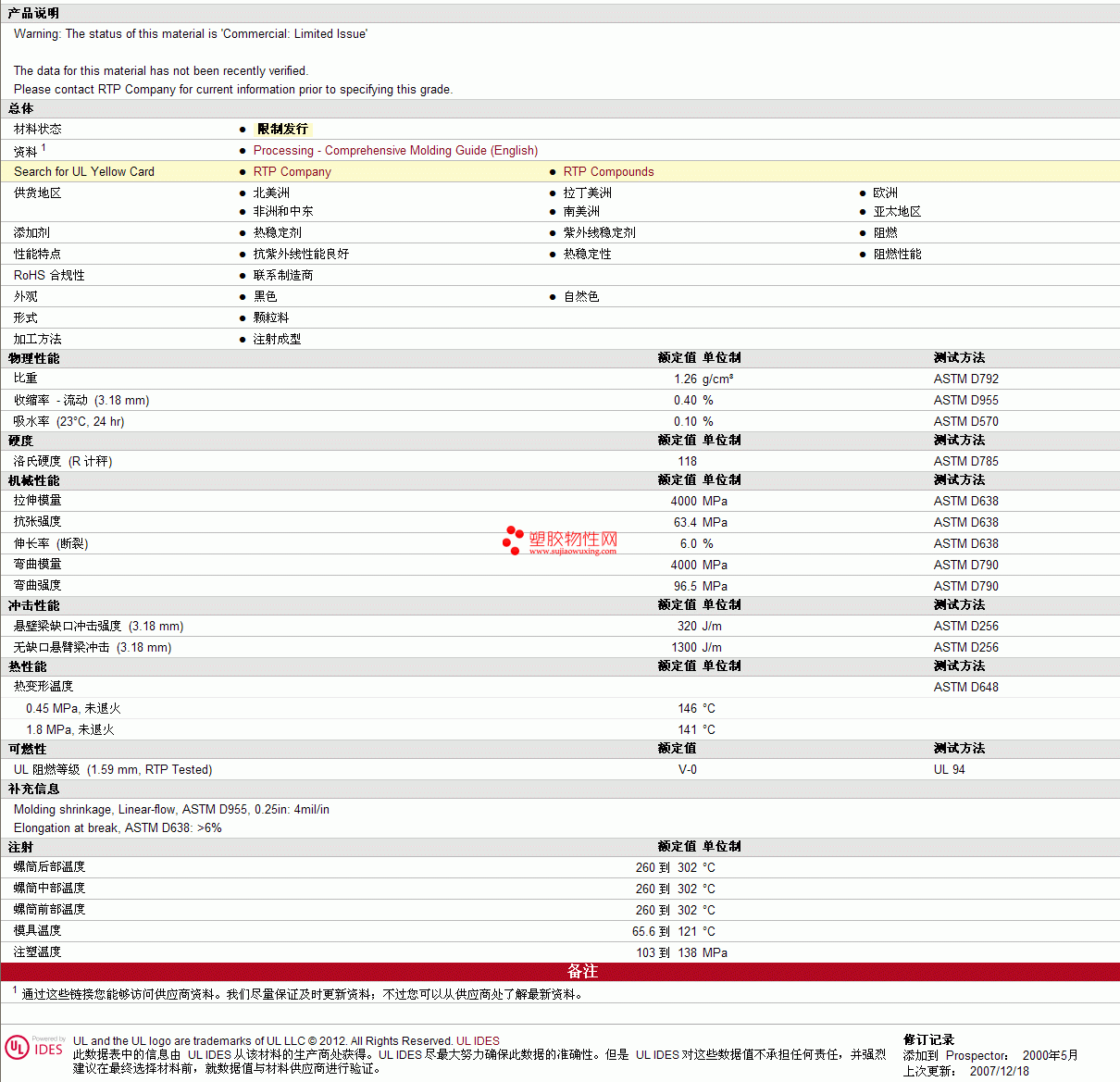Click the 320 notched Izod impact value
The width and height of the screenshot is (1120, 1082).
click(688, 626)
